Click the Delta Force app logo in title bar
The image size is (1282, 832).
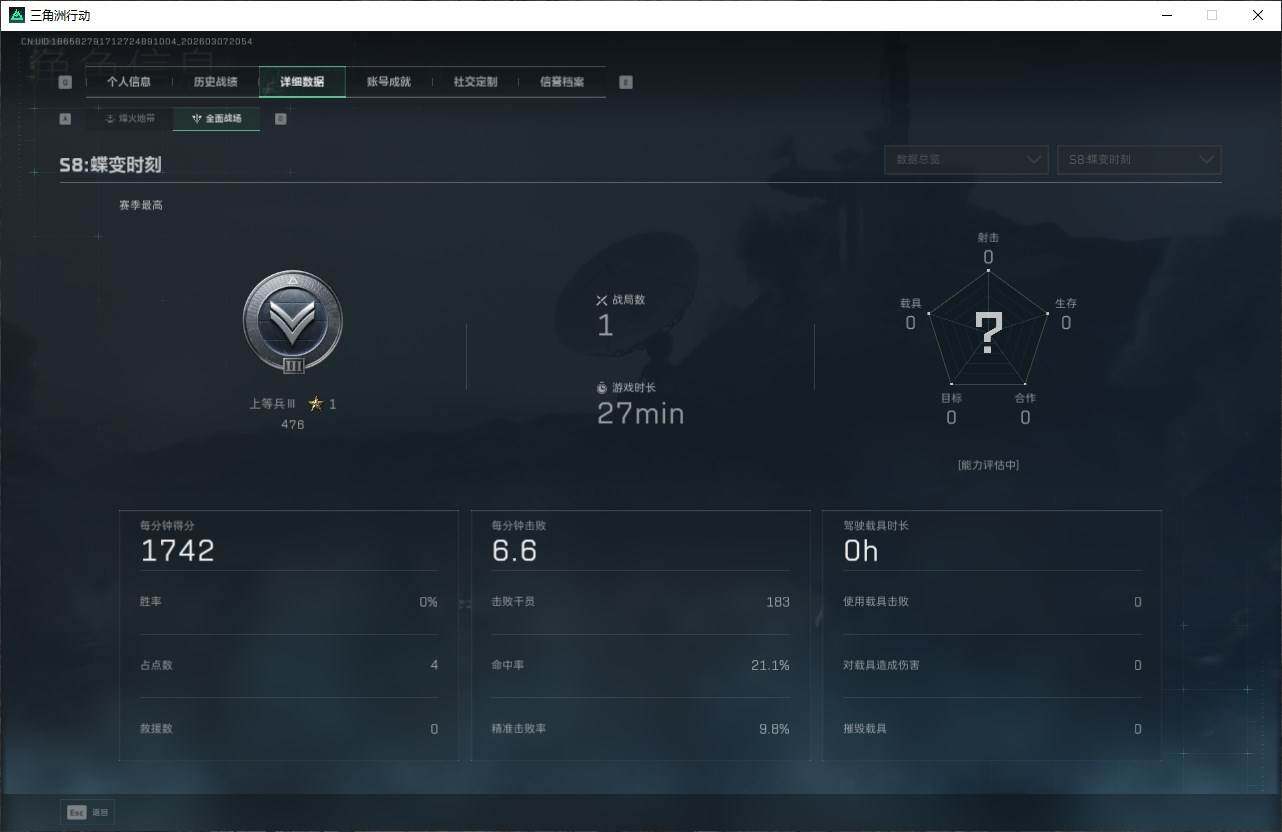click(x=16, y=15)
